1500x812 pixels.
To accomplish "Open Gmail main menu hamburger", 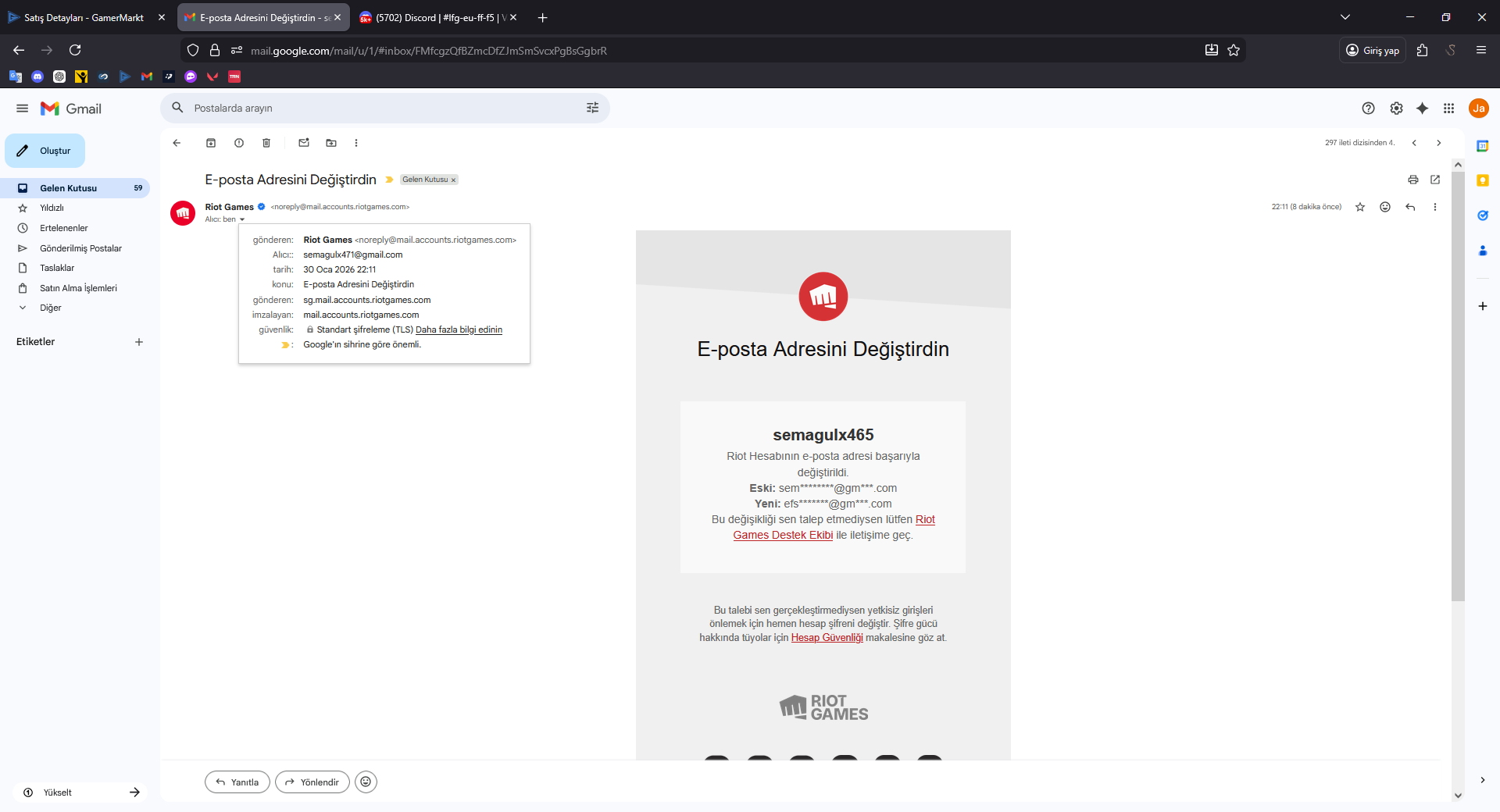I will (23, 109).
